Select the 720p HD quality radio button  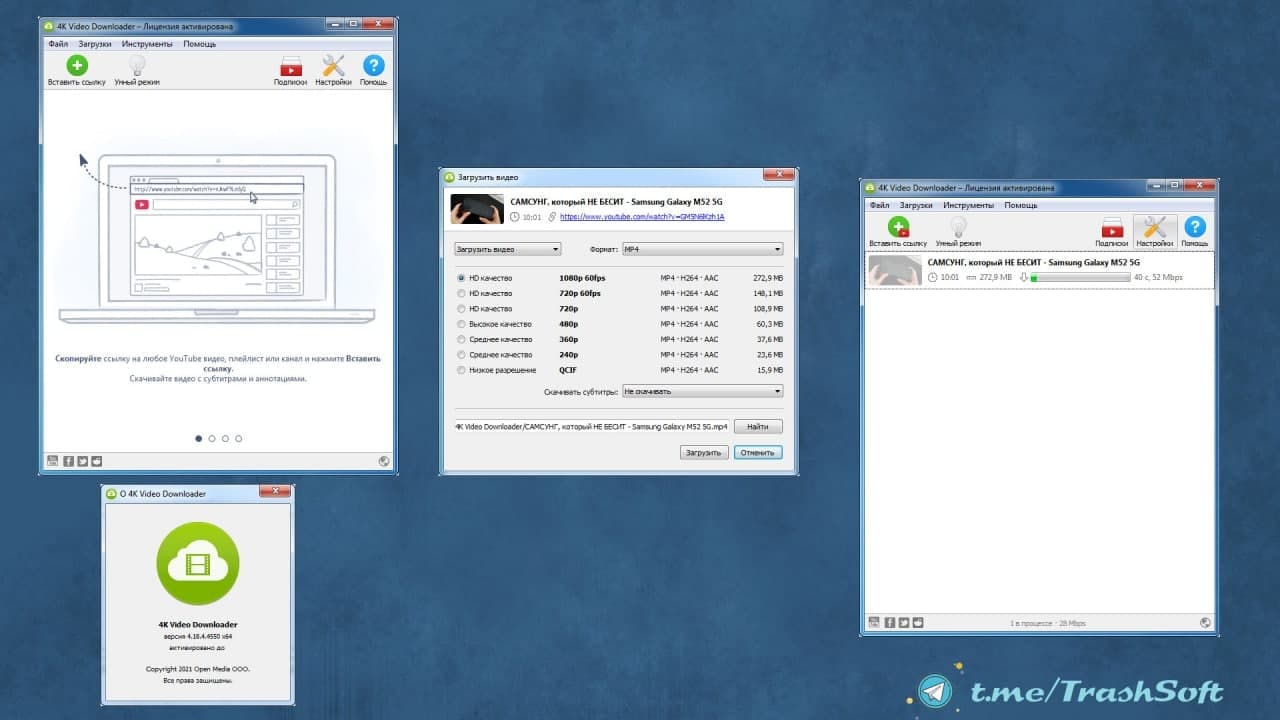(x=461, y=309)
